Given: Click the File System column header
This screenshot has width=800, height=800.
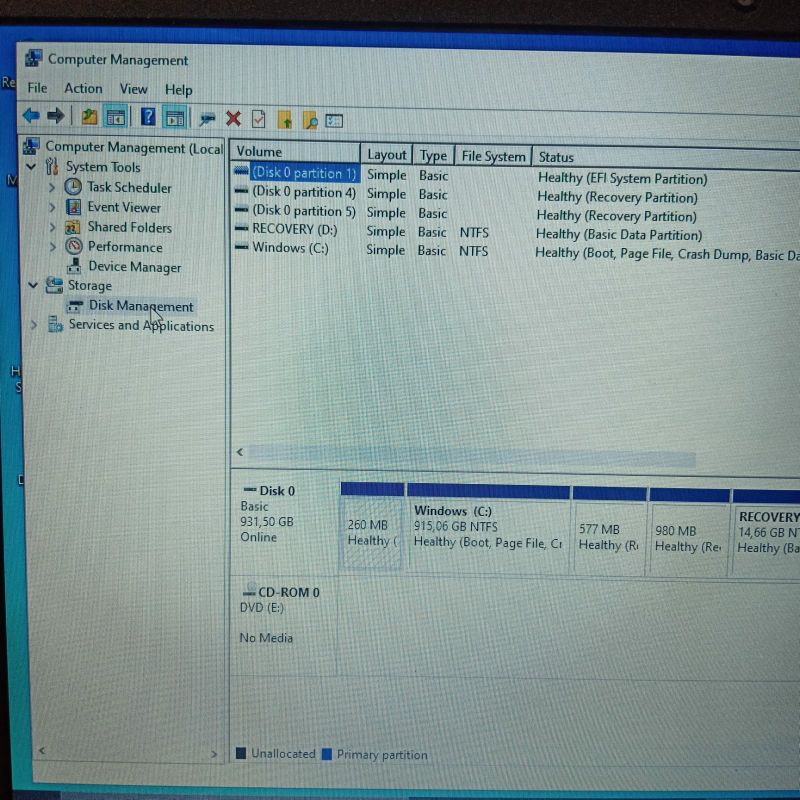Looking at the screenshot, I should [493, 156].
